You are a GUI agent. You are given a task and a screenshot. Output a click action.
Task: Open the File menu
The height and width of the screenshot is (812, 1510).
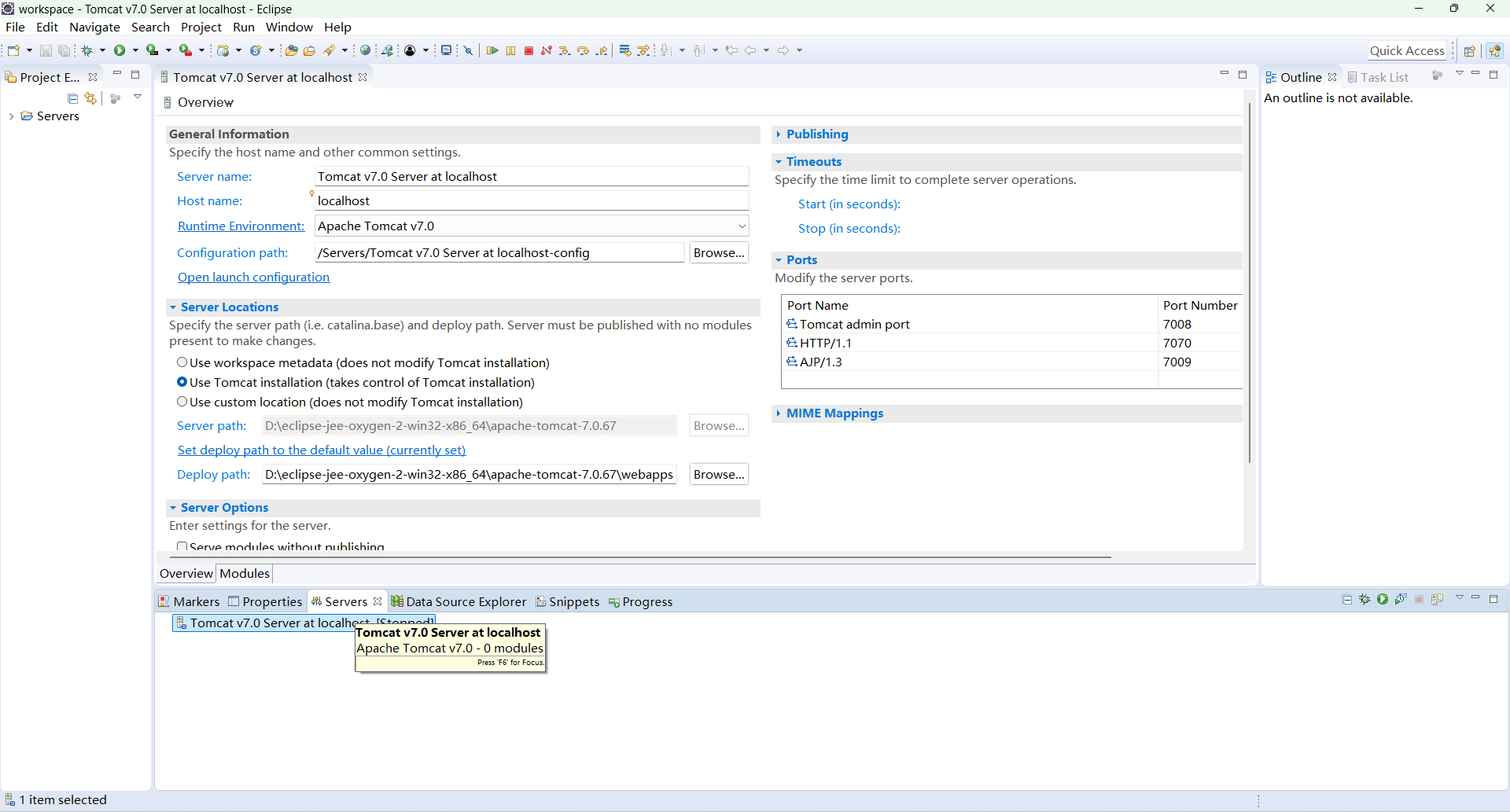tap(15, 27)
